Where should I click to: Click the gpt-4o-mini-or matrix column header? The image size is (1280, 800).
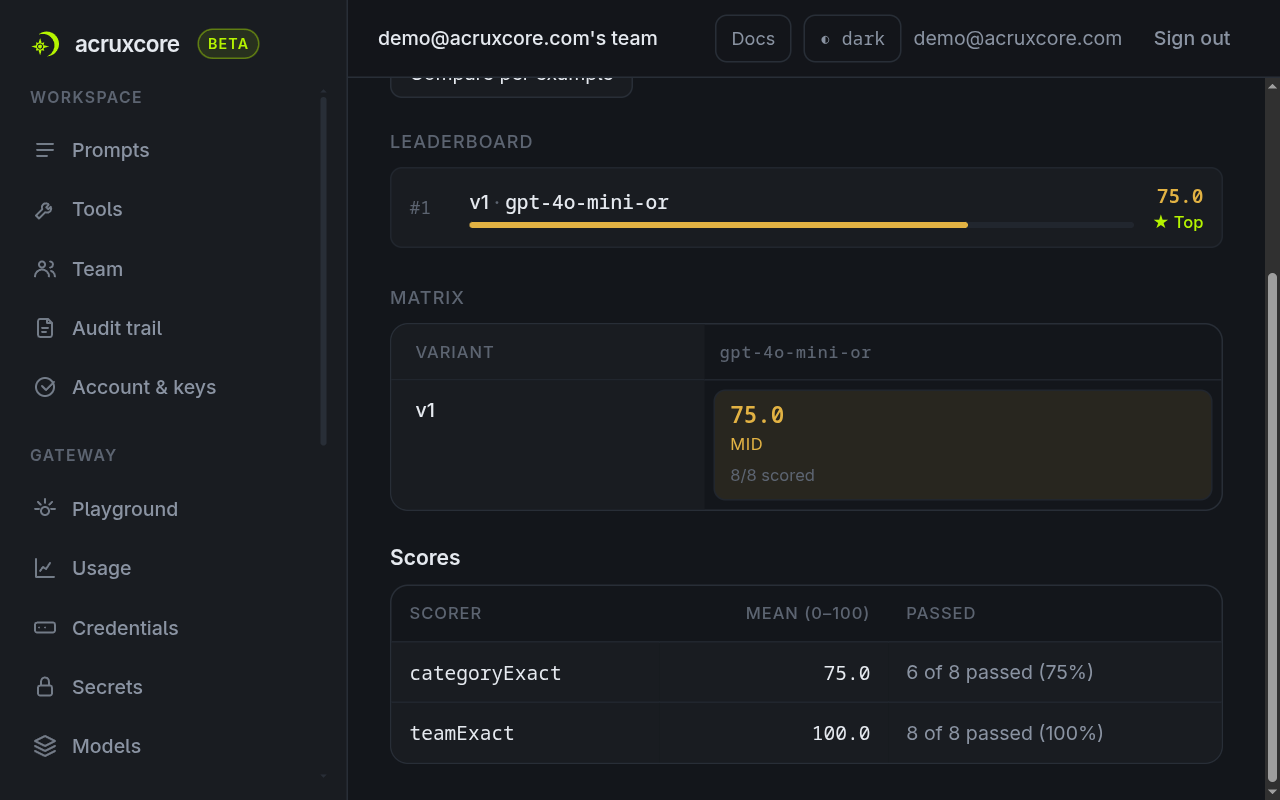point(795,352)
